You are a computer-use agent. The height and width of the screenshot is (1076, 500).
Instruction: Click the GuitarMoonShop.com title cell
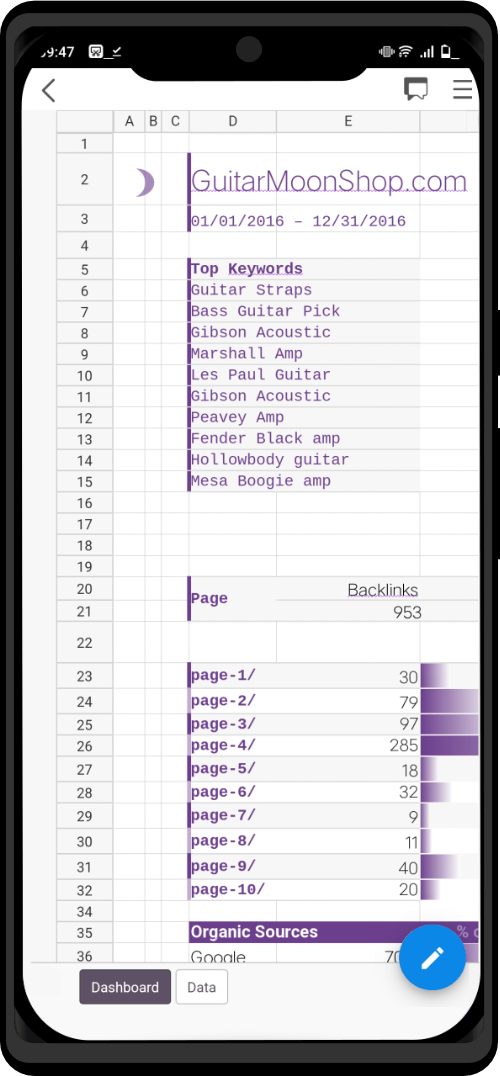(x=329, y=180)
